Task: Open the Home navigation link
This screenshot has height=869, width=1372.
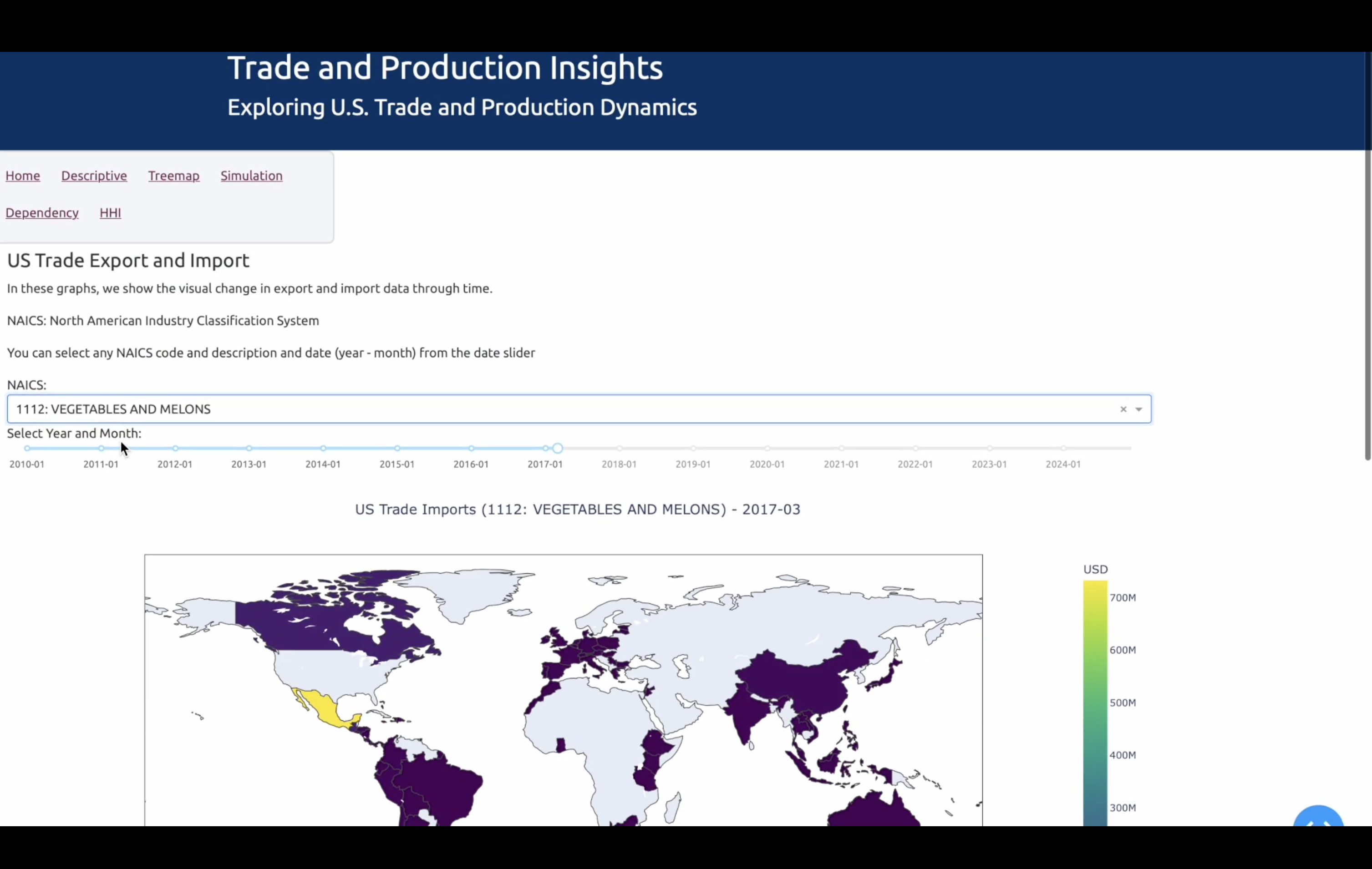Action: [23, 176]
